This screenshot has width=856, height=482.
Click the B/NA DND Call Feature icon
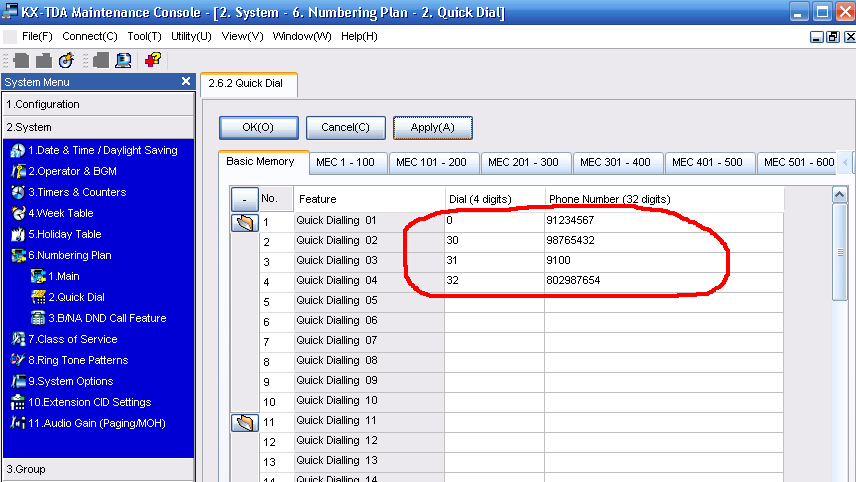38,318
